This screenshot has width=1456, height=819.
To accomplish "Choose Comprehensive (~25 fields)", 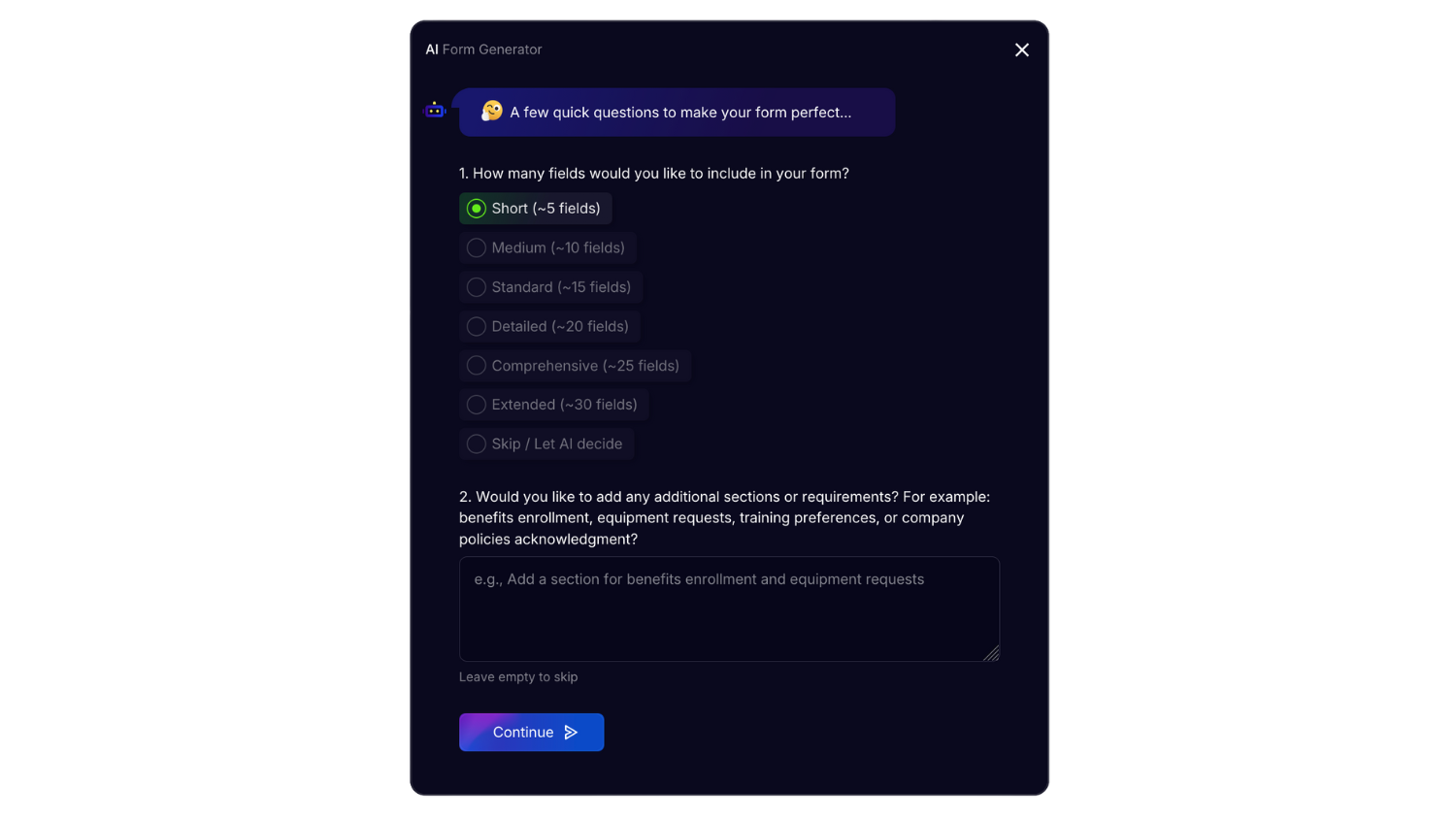I will 575,366.
